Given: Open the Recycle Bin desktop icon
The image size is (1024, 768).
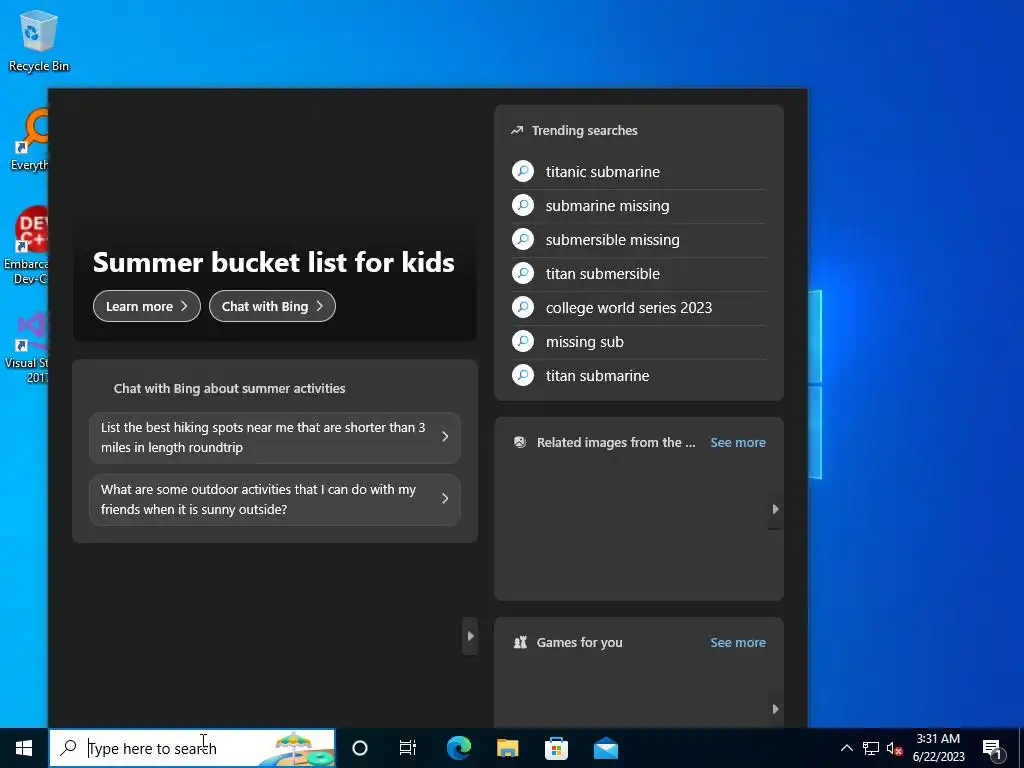Looking at the screenshot, I should click(x=39, y=40).
